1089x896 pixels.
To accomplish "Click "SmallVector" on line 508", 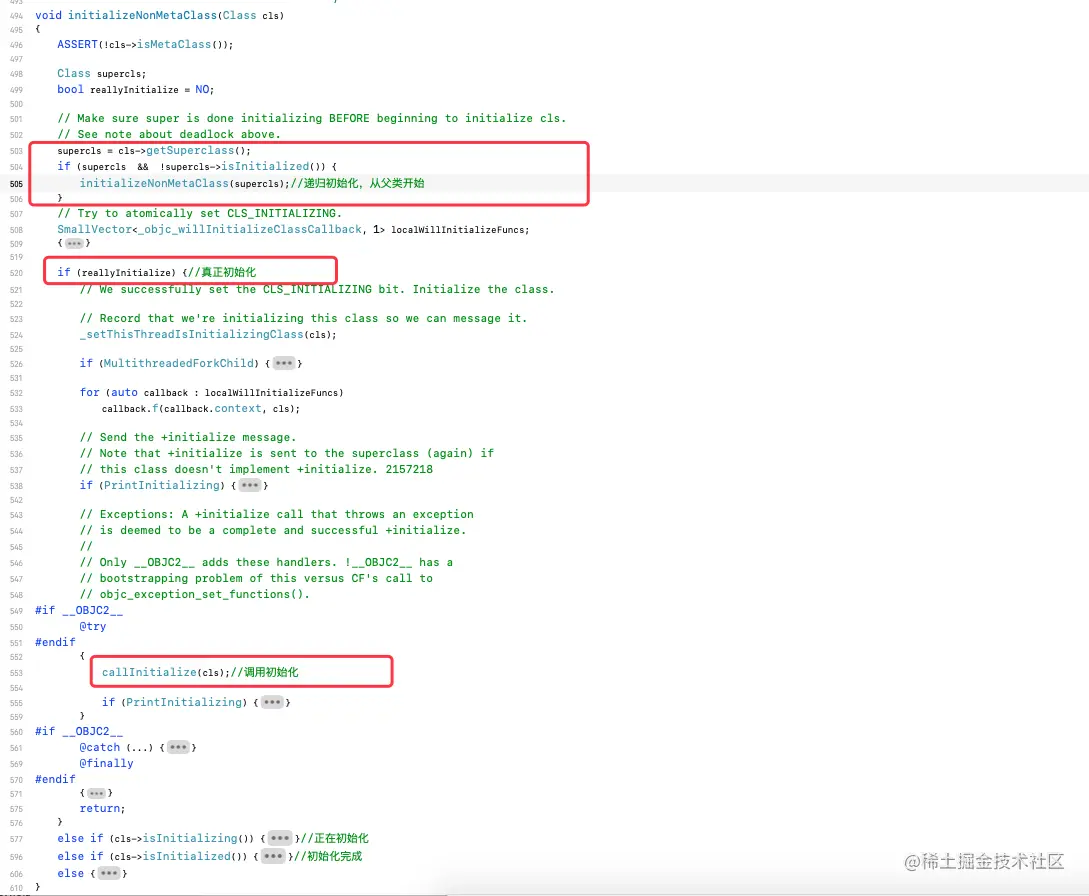I will (94, 229).
